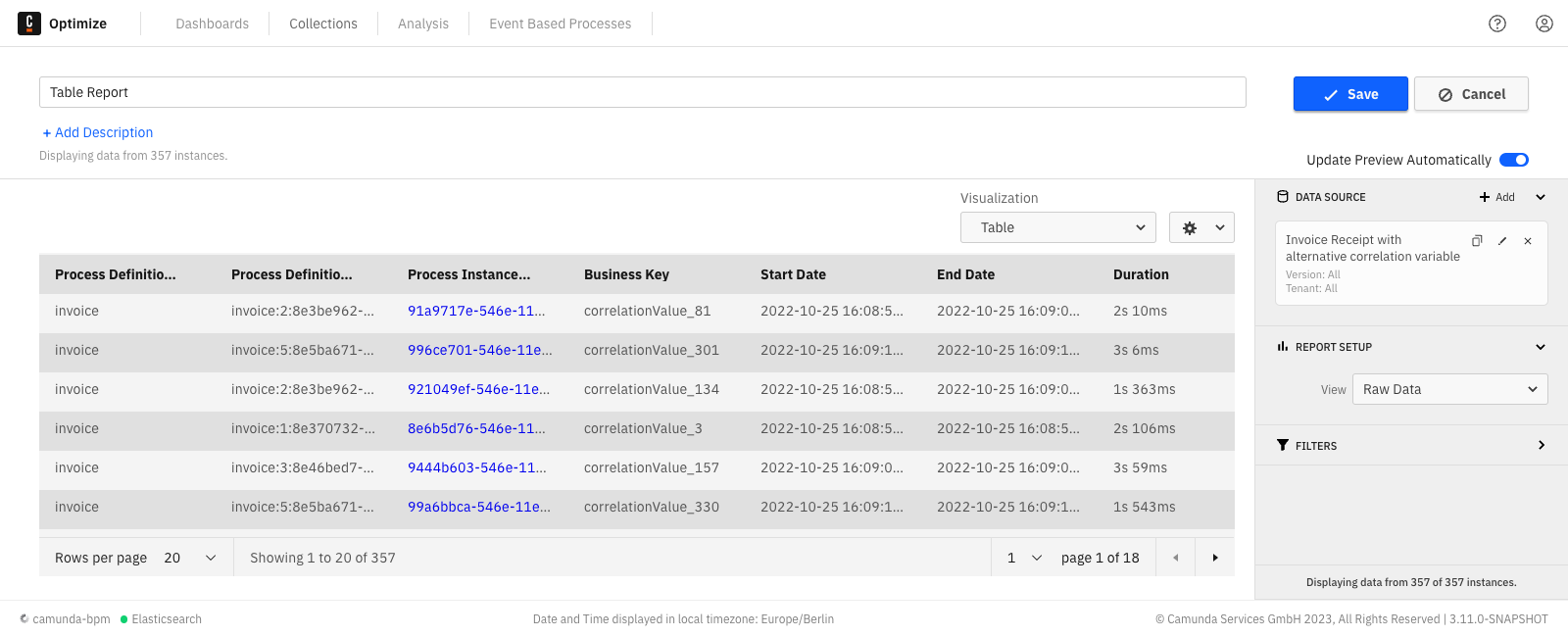The image size is (1568, 637).
Task: Click the correlationValue_81 cell
Action: (648, 311)
